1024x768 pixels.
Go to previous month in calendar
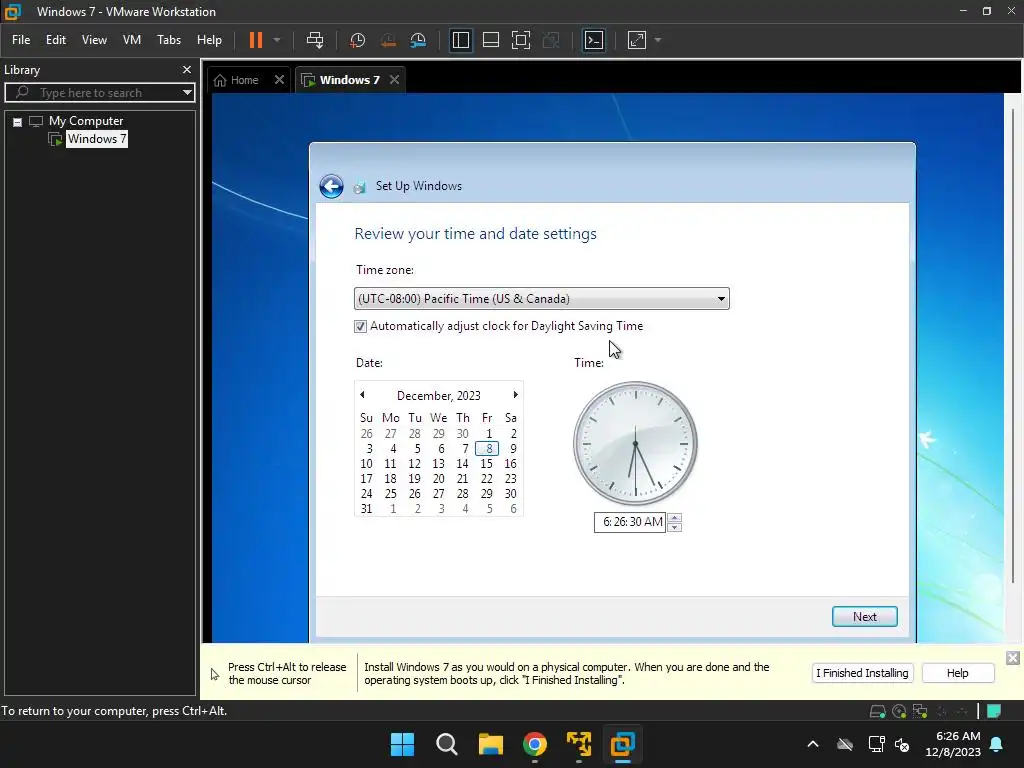coord(362,395)
